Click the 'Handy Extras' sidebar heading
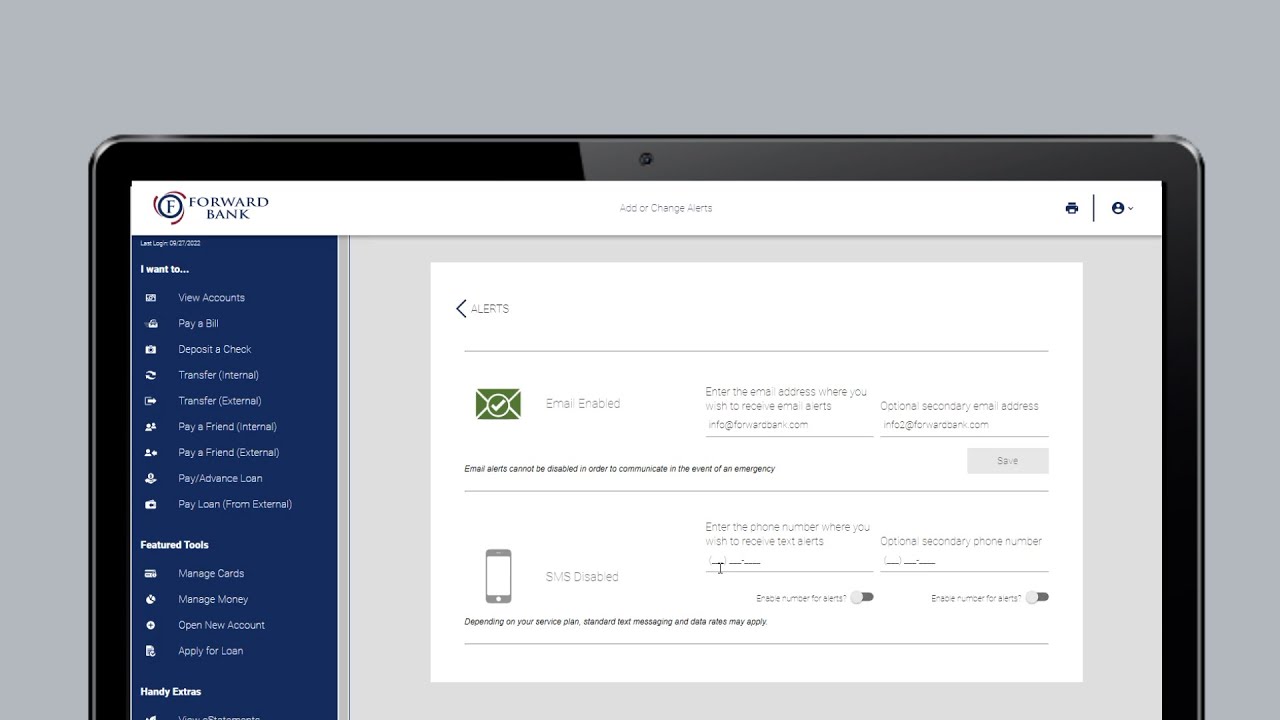This screenshot has width=1280, height=720. coord(171,692)
